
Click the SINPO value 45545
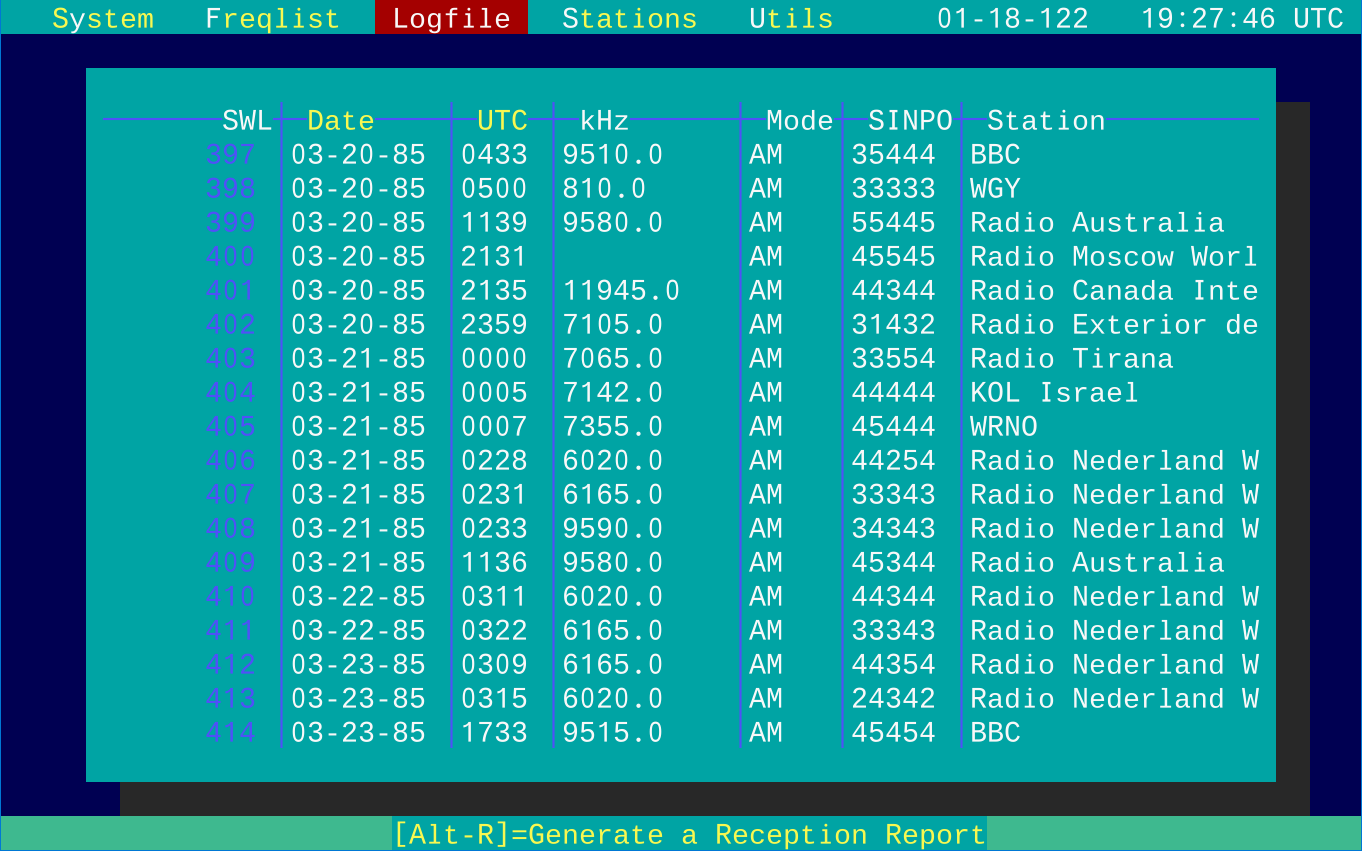pos(893,257)
